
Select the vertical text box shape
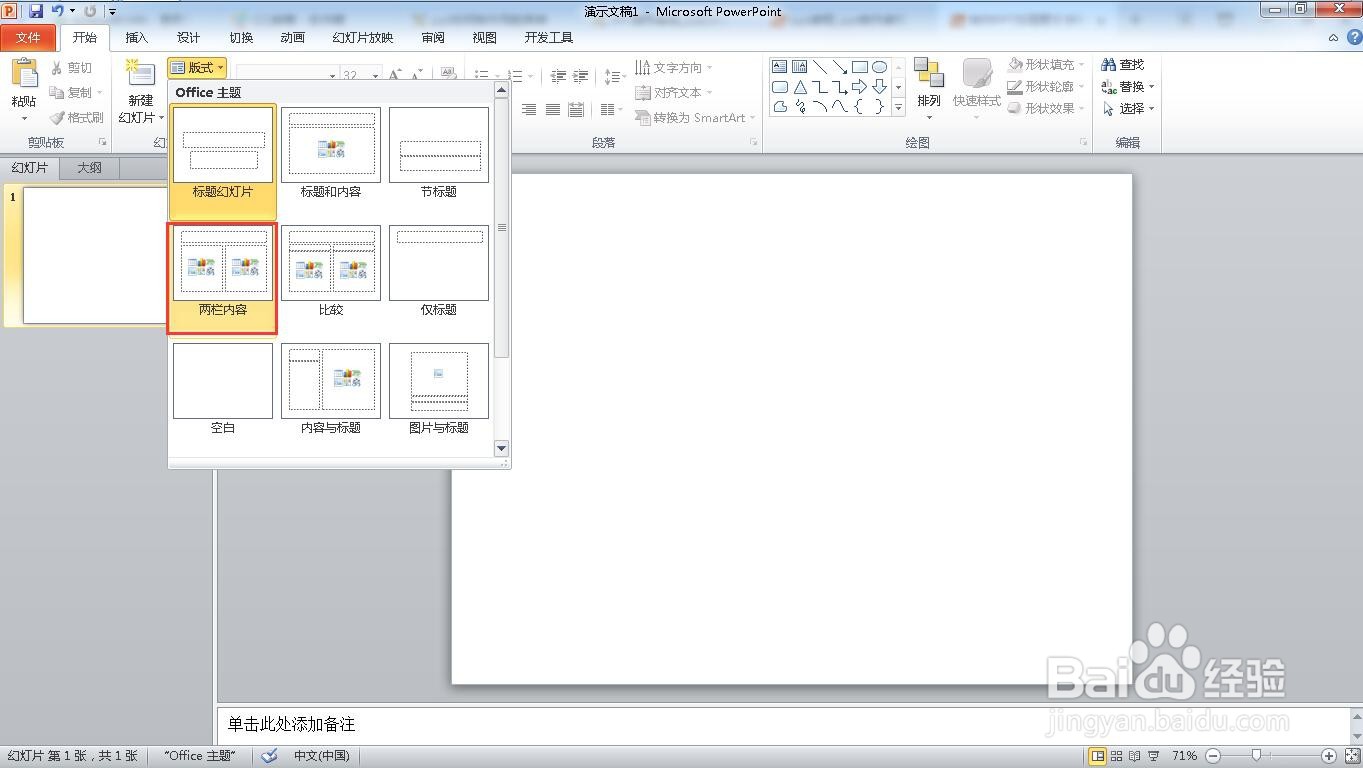pyautogui.click(x=799, y=67)
